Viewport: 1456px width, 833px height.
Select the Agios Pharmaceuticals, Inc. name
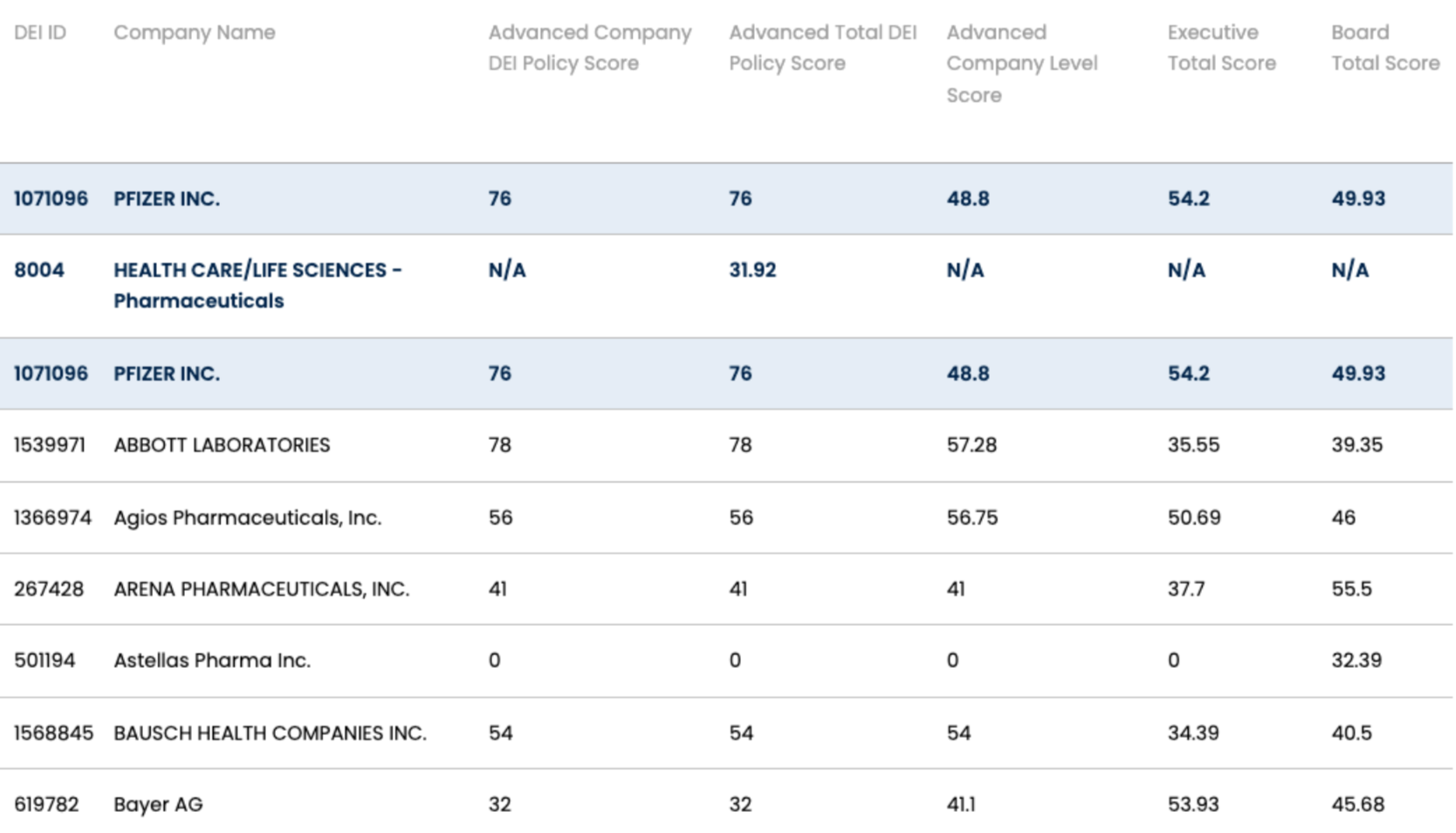(248, 518)
